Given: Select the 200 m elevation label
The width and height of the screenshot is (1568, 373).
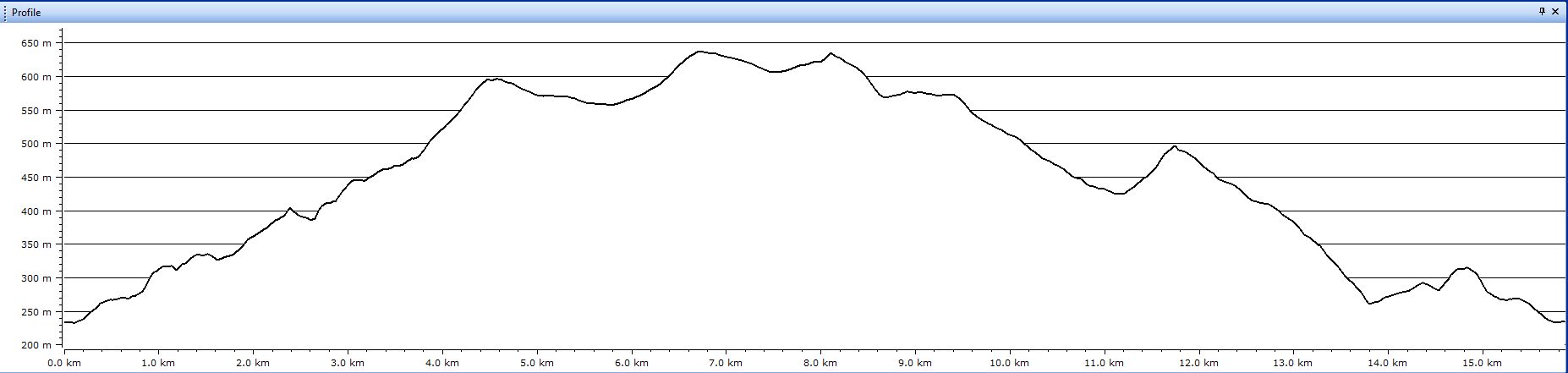Looking at the screenshot, I should [x=36, y=345].
